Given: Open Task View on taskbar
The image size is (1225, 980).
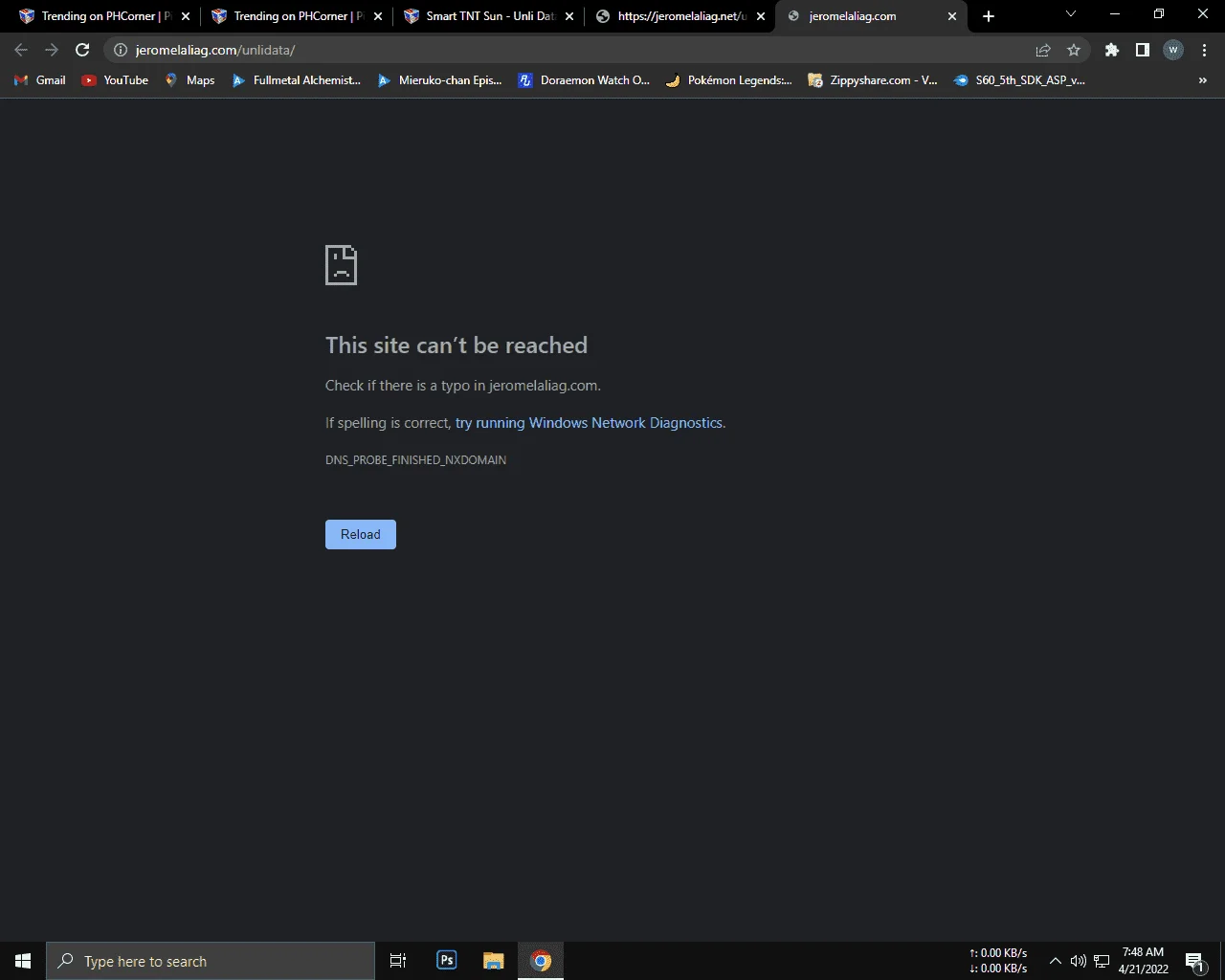Looking at the screenshot, I should 398,961.
